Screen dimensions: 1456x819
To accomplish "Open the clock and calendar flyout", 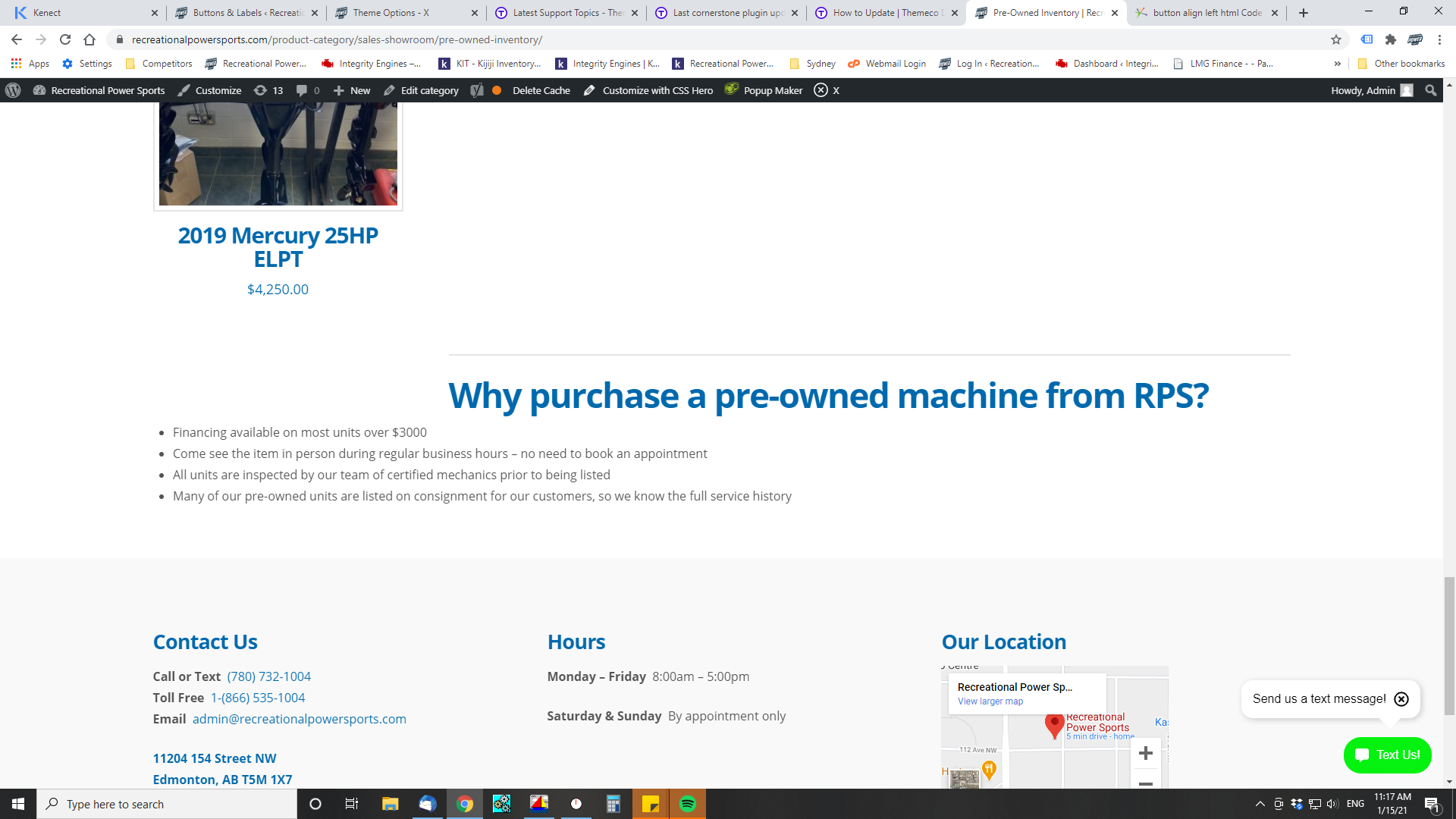I will coord(1392,804).
